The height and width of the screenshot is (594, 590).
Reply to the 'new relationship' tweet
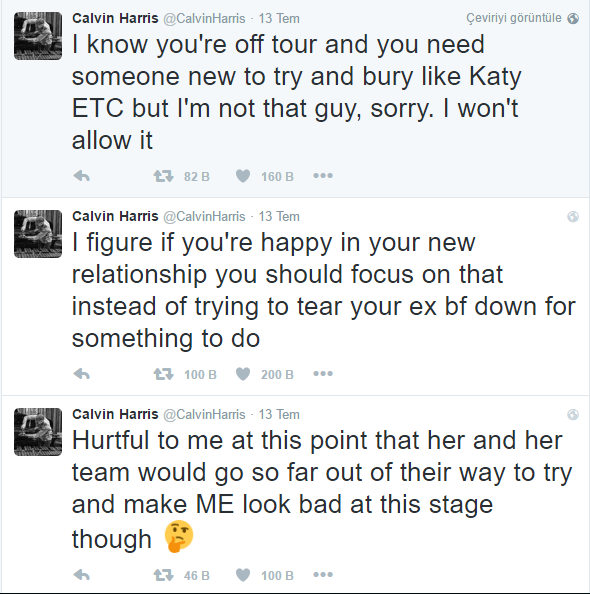click(x=81, y=374)
